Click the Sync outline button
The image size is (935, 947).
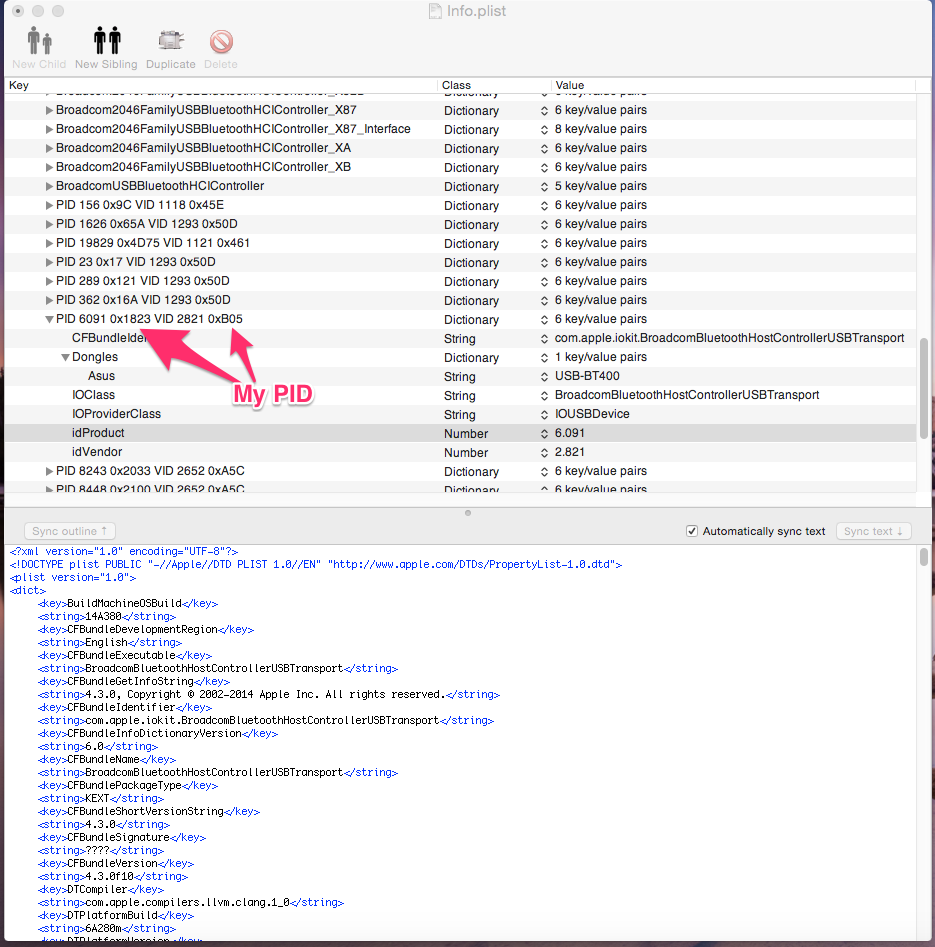click(x=70, y=531)
